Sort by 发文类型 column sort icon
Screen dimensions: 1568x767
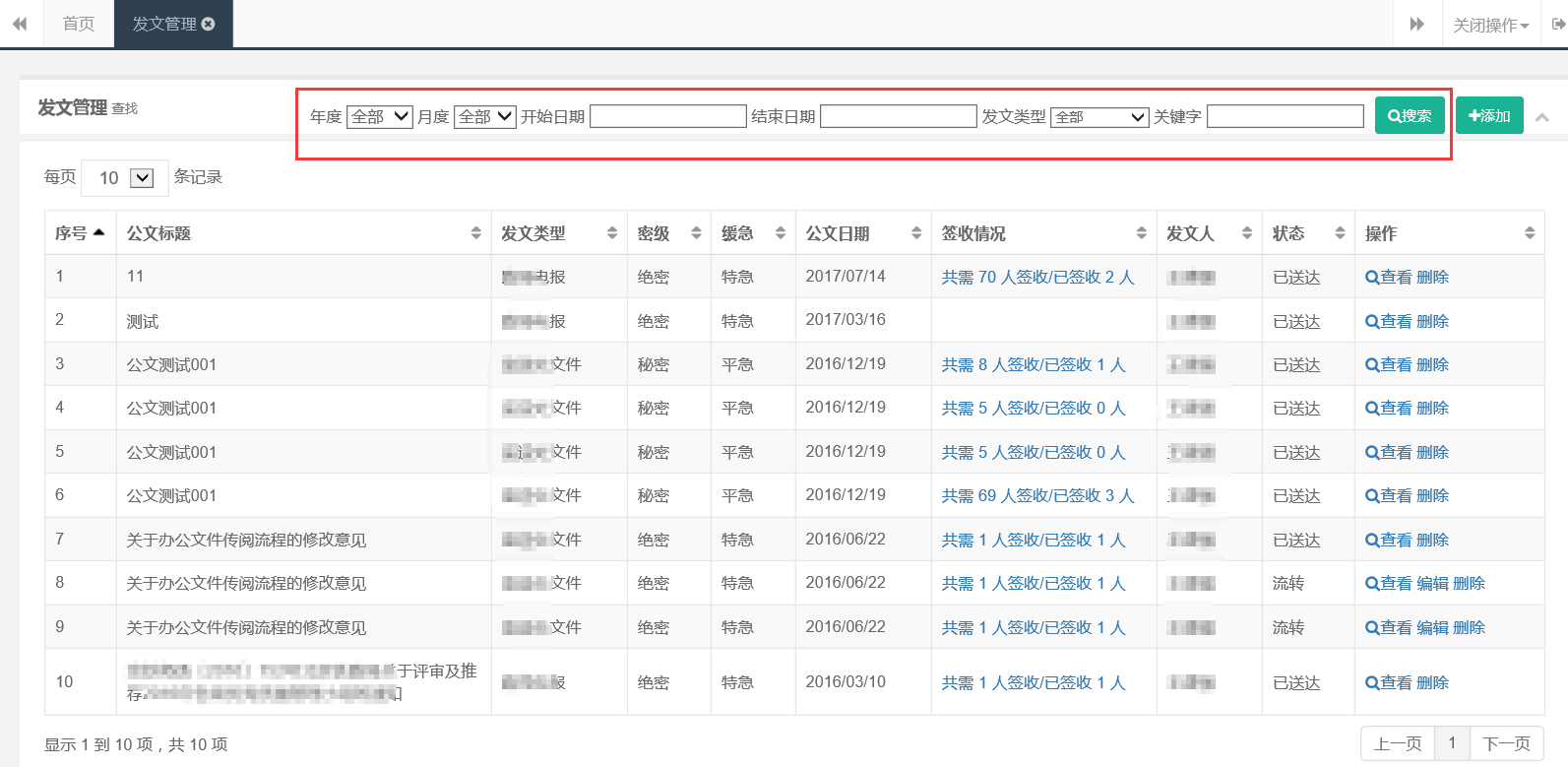[x=612, y=233]
